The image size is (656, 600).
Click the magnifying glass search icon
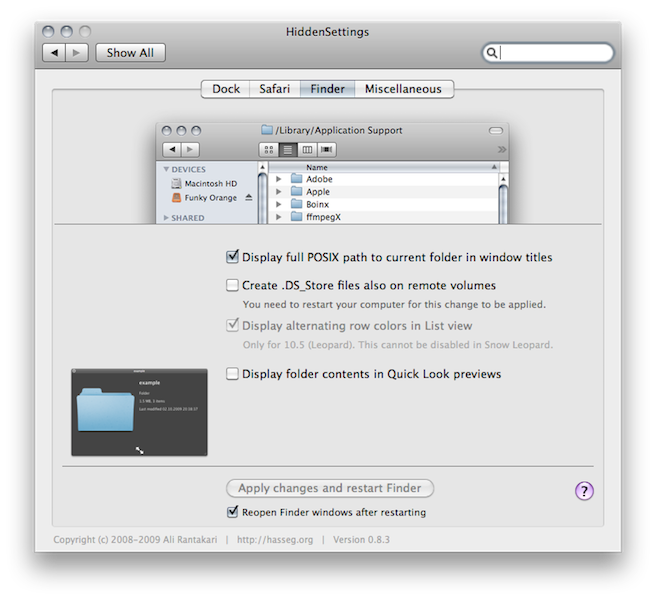[x=492, y=53]
